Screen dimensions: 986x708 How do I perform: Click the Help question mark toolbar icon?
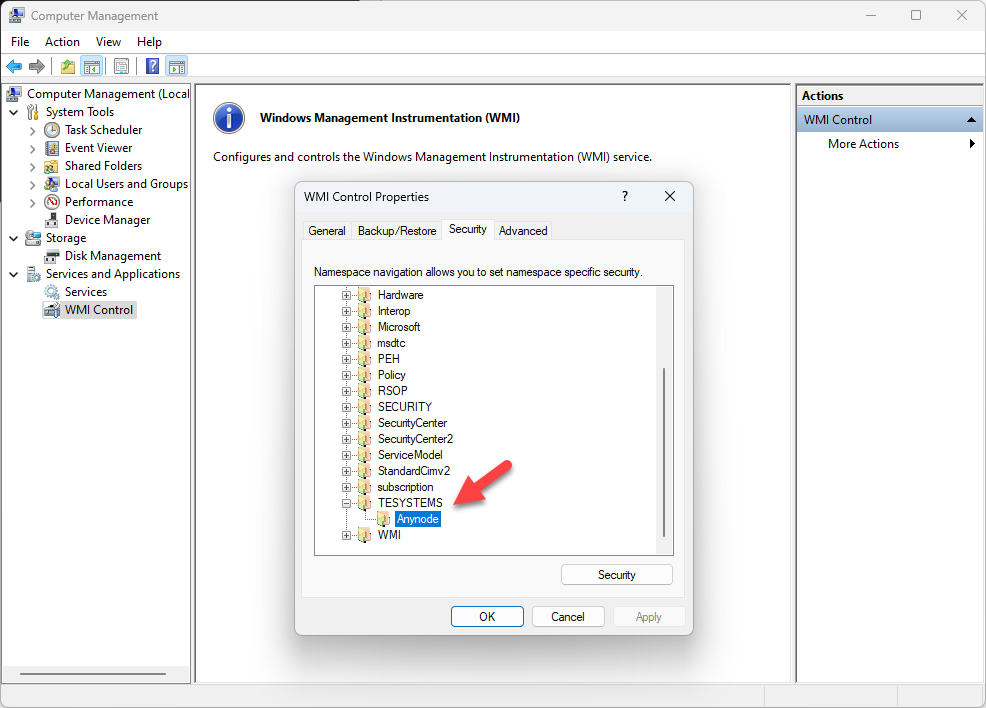click(151, 66)
